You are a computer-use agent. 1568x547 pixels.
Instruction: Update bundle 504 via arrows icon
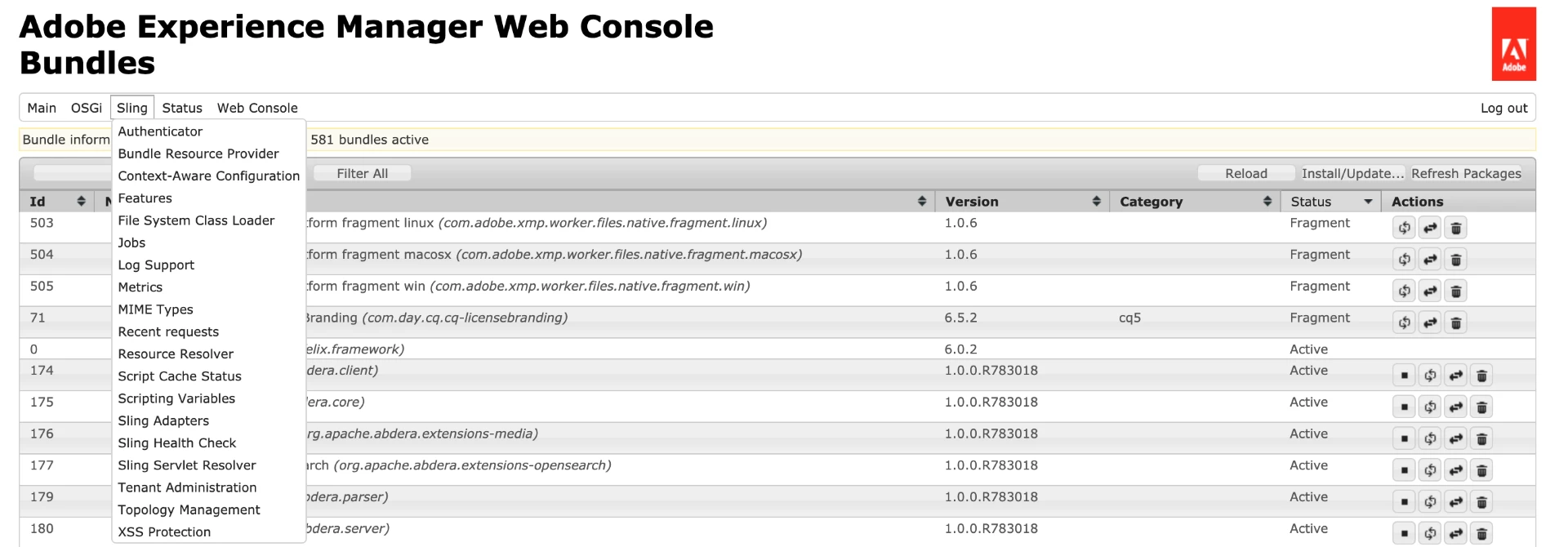[x=1430, y=260]
